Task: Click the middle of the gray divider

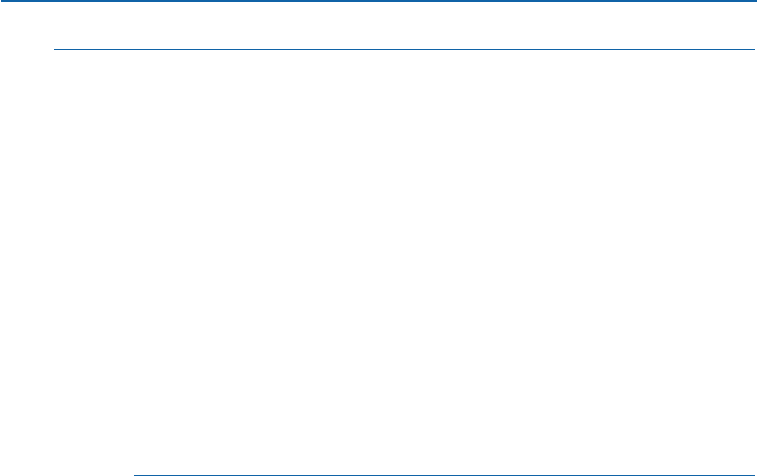Action: click(404, 49)
